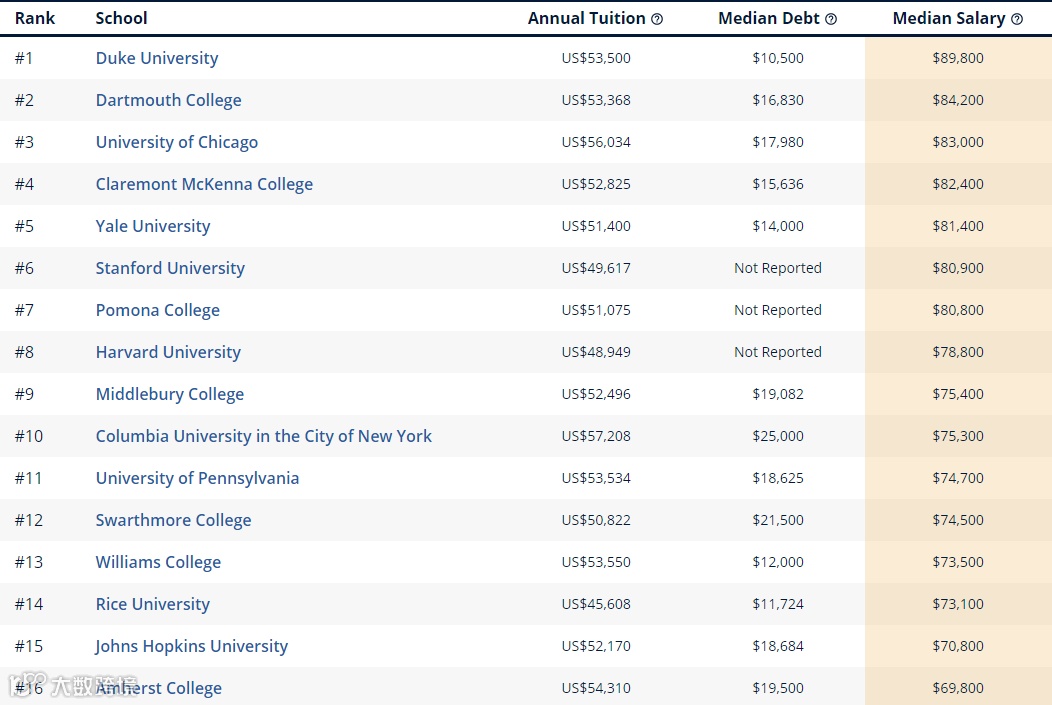Screen dimensions: 1052x705
Task: Click Harvard's Not Reported debt cell
Action: (x=778, y=352)
